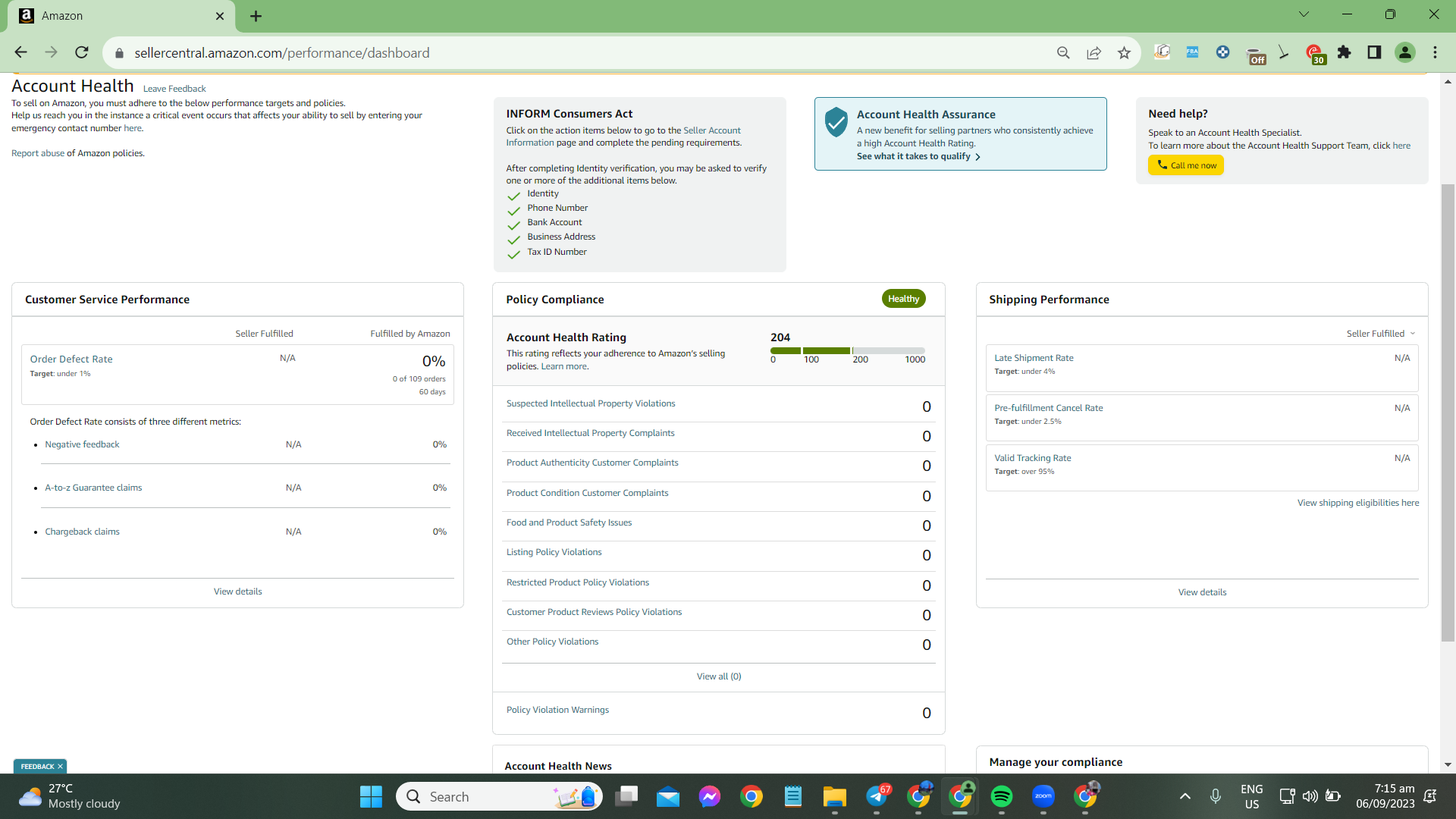Open the red extension with badge 30
1456x819 pixels.
[1315, 55]
